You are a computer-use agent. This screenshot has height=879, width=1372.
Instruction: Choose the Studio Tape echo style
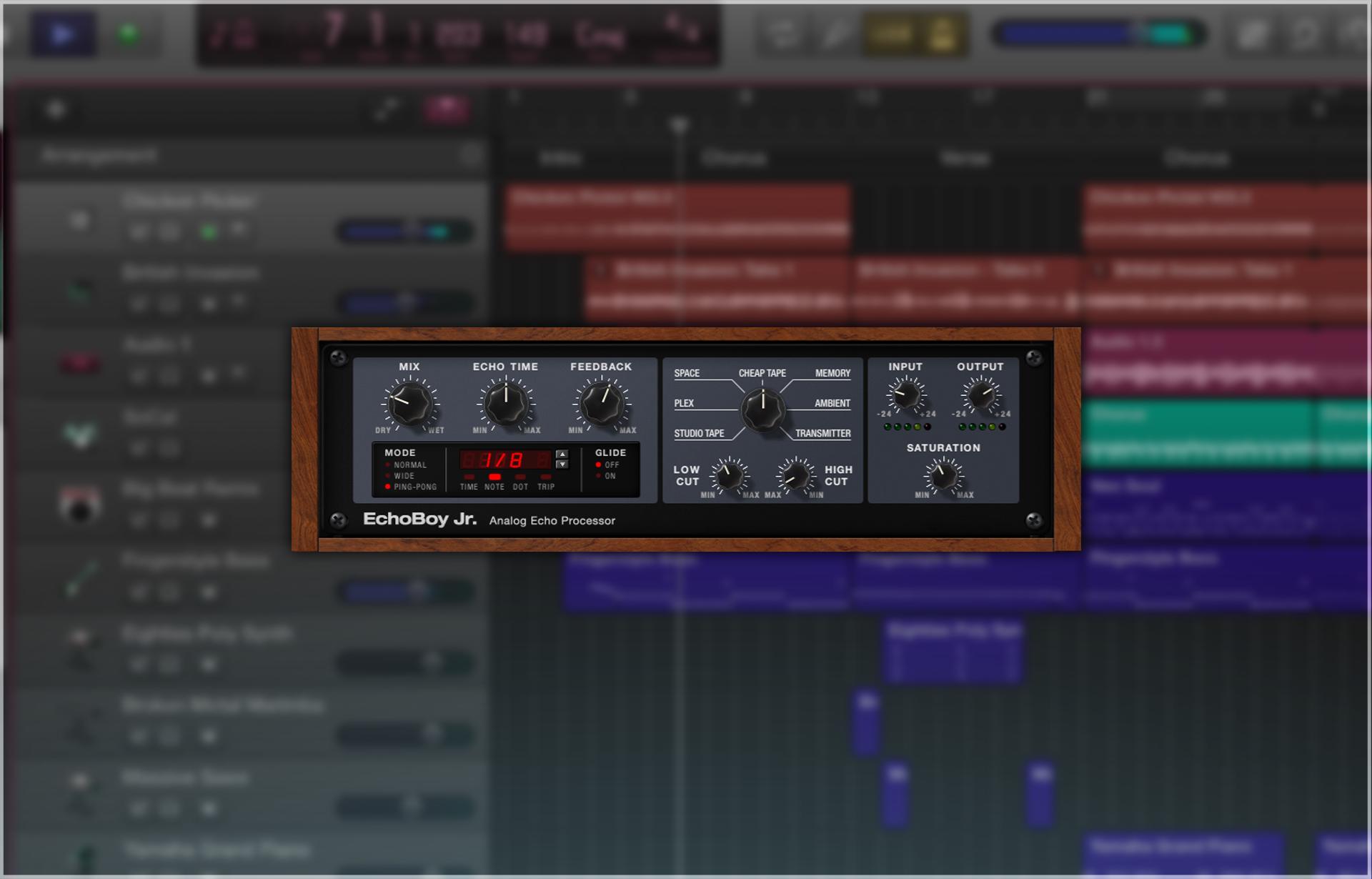point(699,433)
